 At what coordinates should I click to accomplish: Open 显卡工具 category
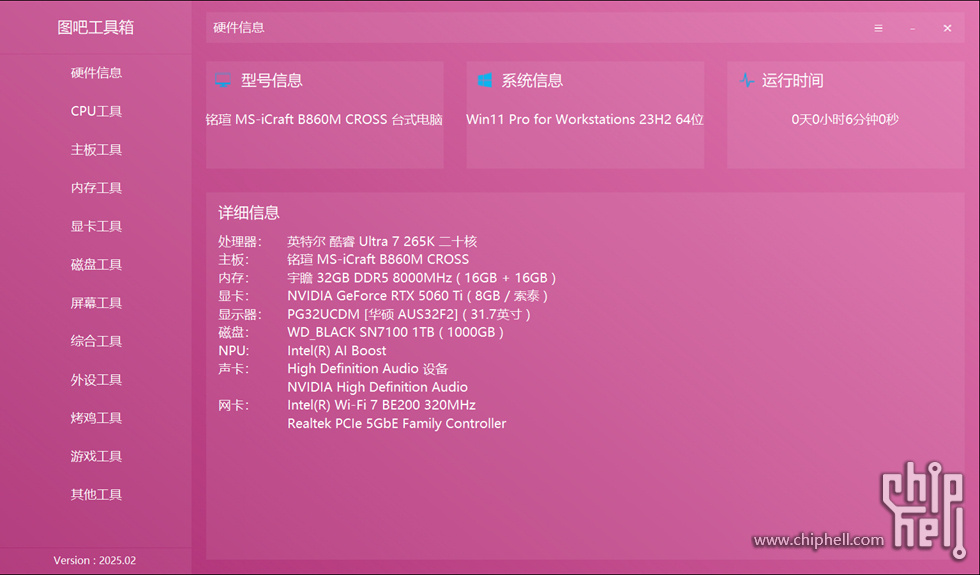pos(96,226)
